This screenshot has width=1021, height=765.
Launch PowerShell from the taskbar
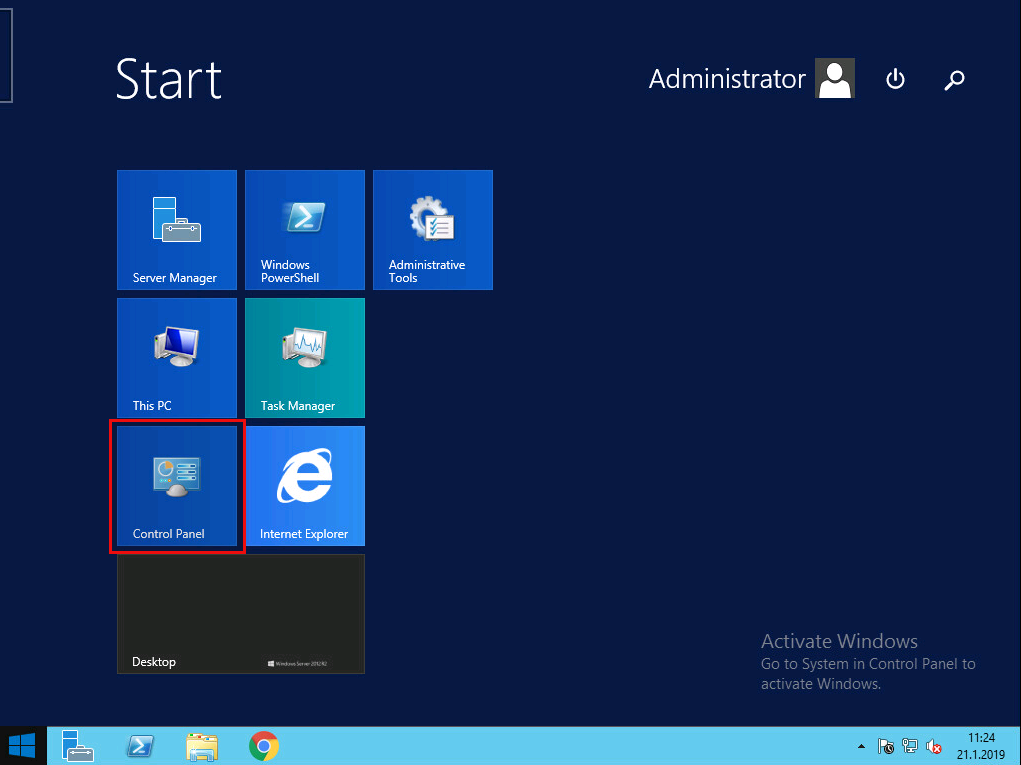point(140,746)
